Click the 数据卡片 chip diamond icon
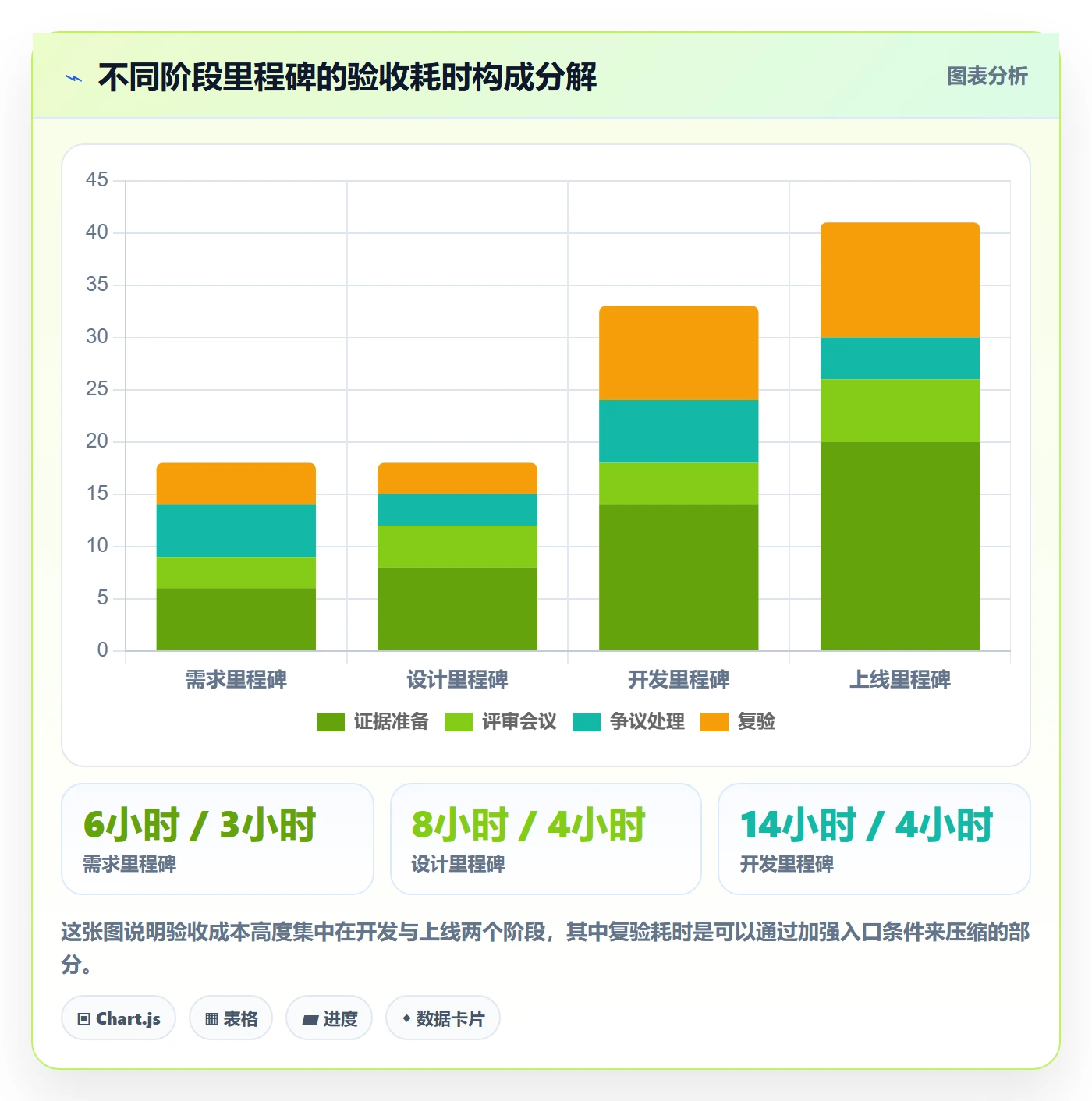 [x=406, y=1018]
